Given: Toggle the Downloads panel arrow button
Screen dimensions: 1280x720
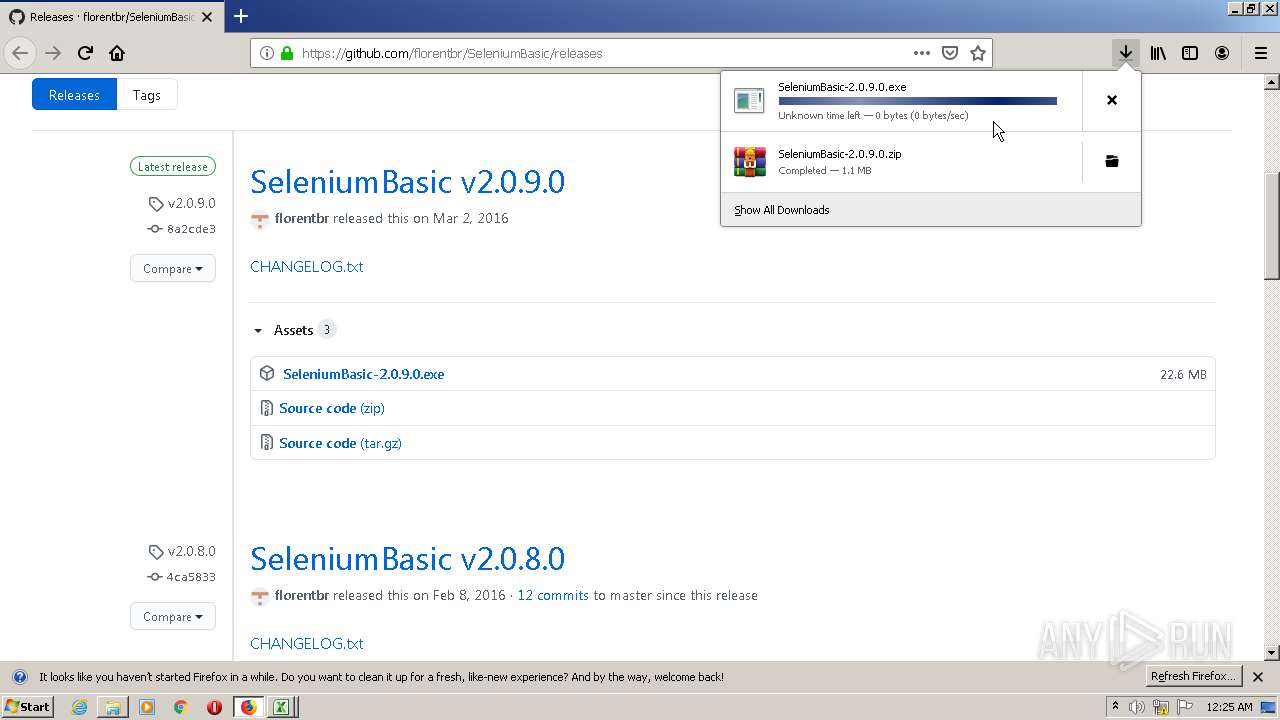Looking at the screenshot, I should (1126, 53).
